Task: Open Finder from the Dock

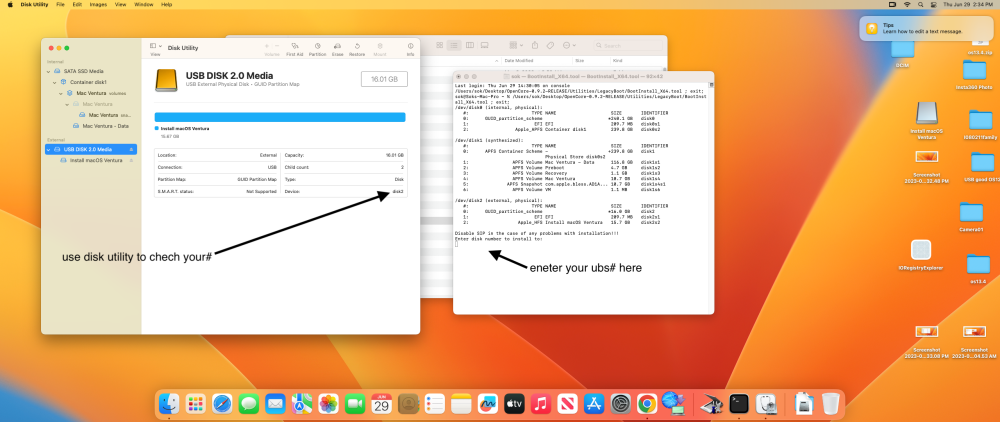Action: (x=169, y=404)
